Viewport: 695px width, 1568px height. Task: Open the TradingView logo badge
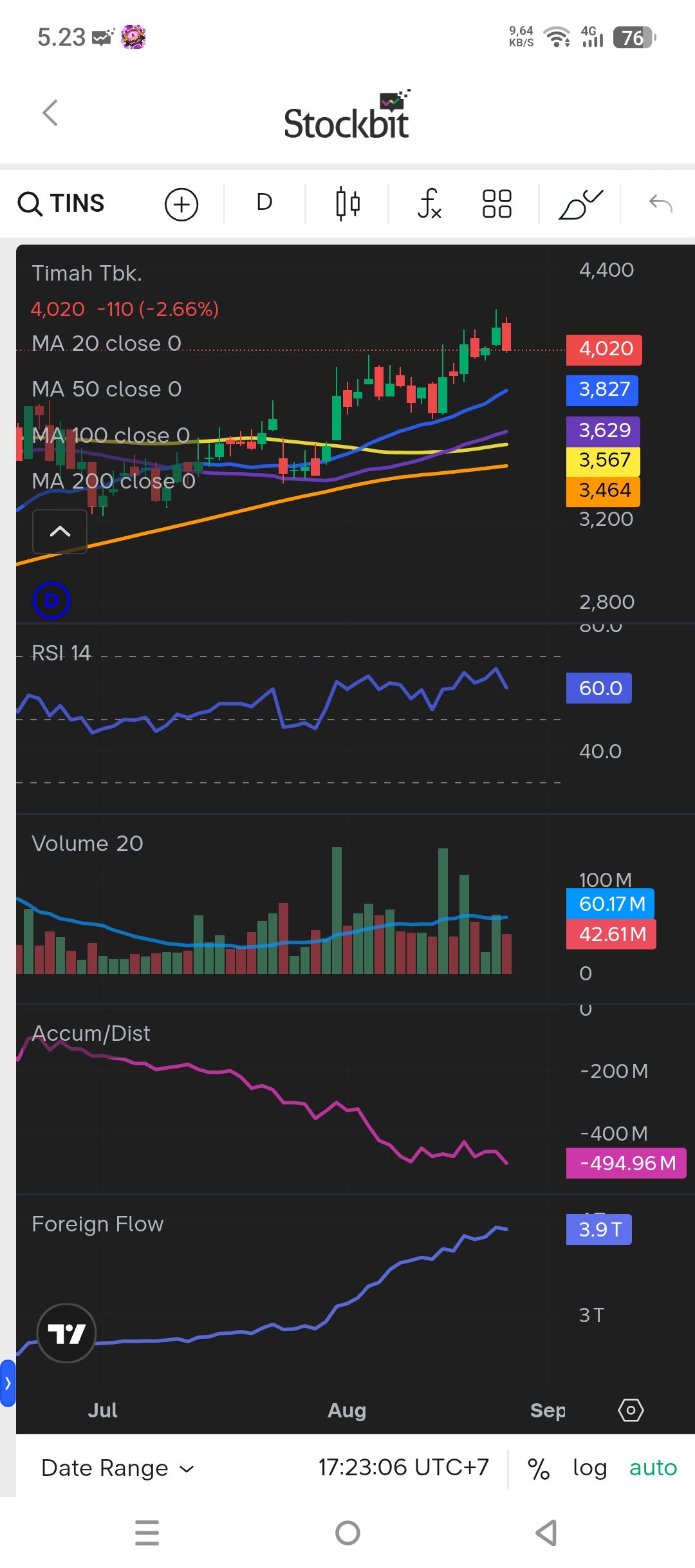tap(67, 1333)
